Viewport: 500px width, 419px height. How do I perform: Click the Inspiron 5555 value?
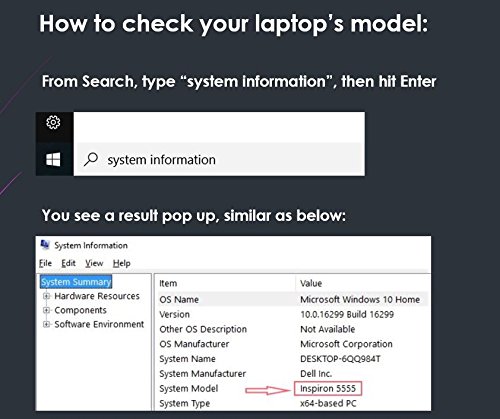328,388
